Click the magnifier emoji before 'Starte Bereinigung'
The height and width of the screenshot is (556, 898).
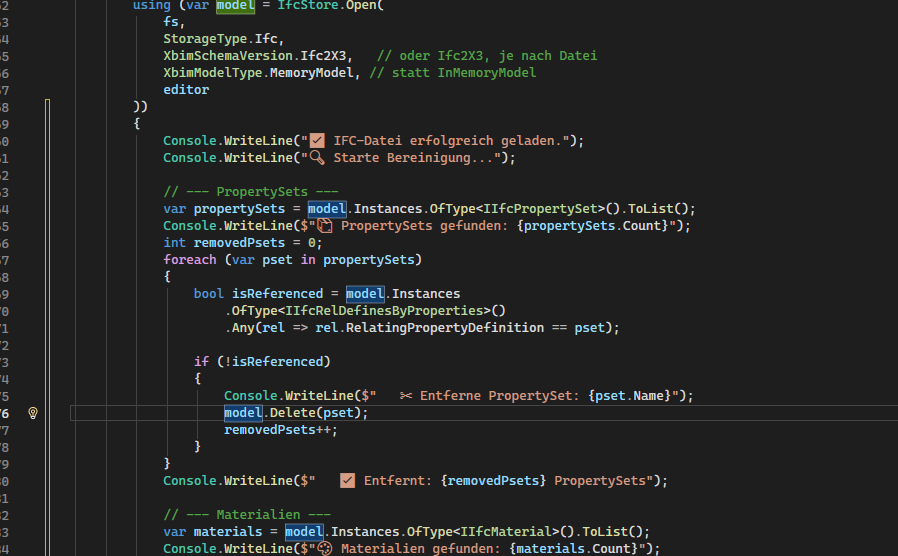pos(318,157)
